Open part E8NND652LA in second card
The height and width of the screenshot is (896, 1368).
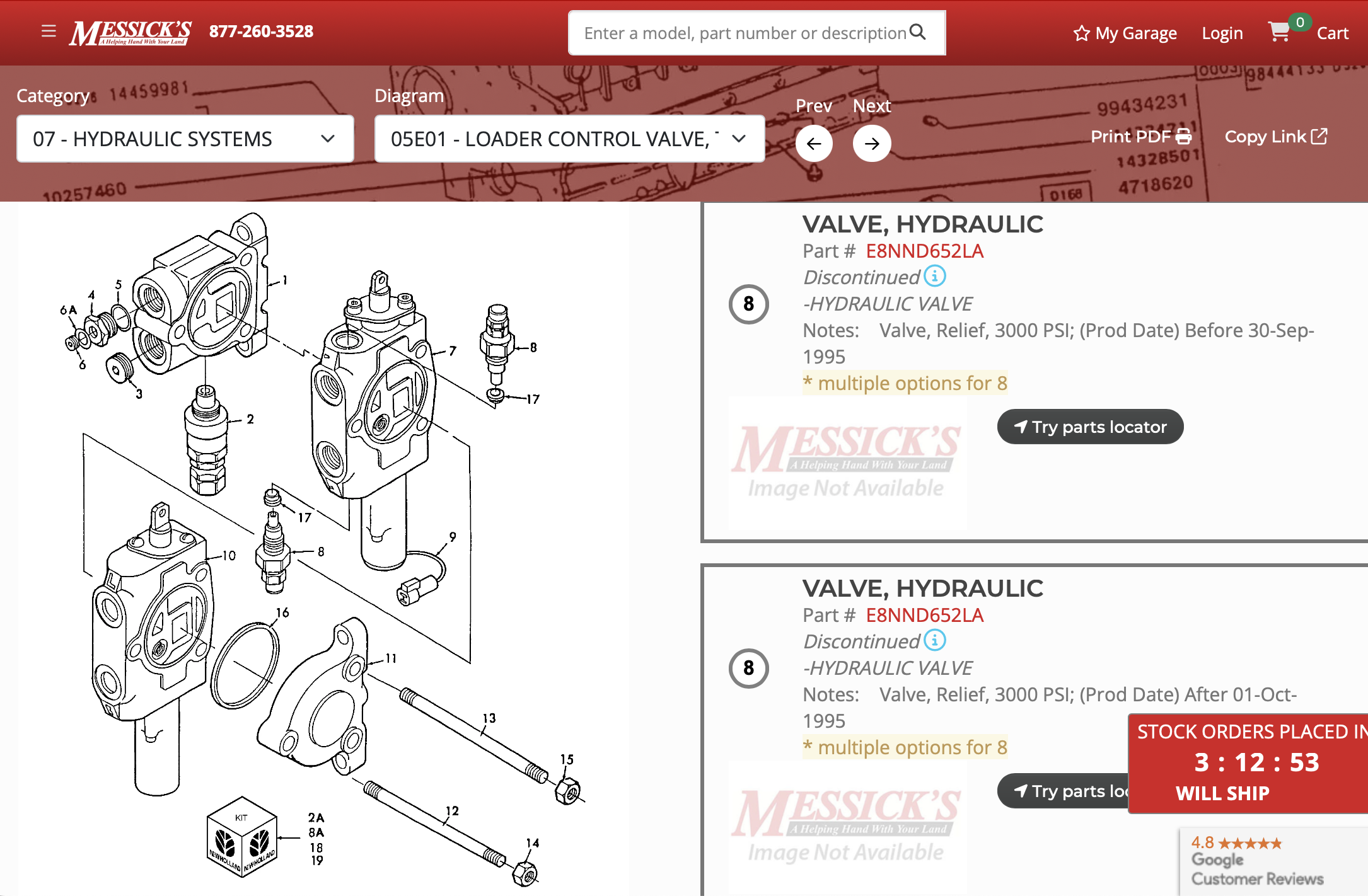point(924,616)
